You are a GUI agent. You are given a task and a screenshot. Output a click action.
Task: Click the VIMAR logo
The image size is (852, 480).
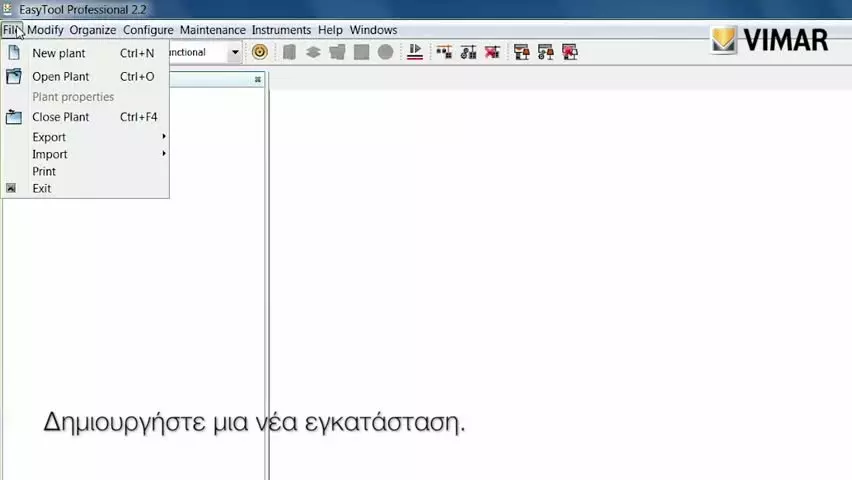pyautogui.click(x=769, y=40)
